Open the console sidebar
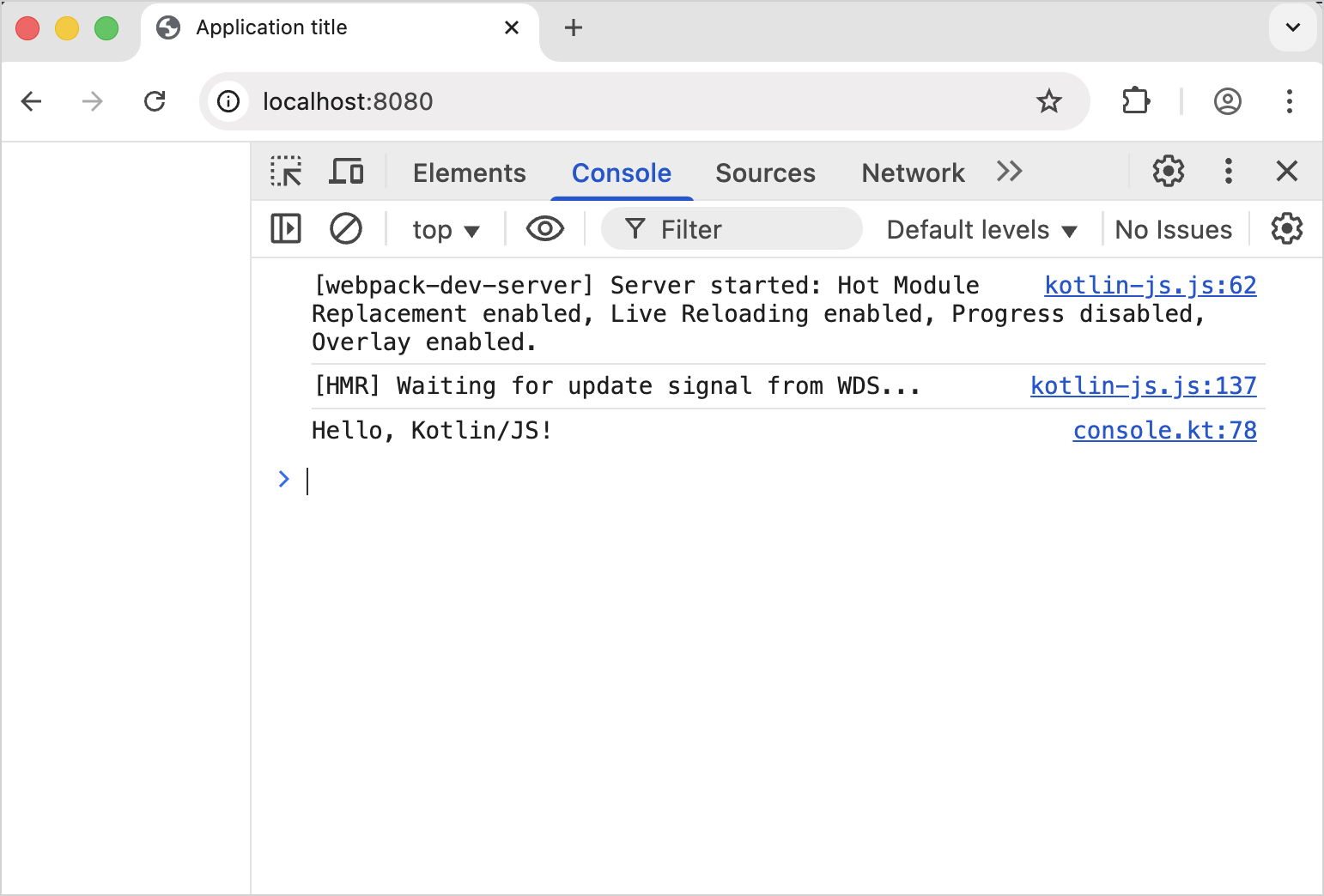 pyautogui.click(x=285, y=229)
